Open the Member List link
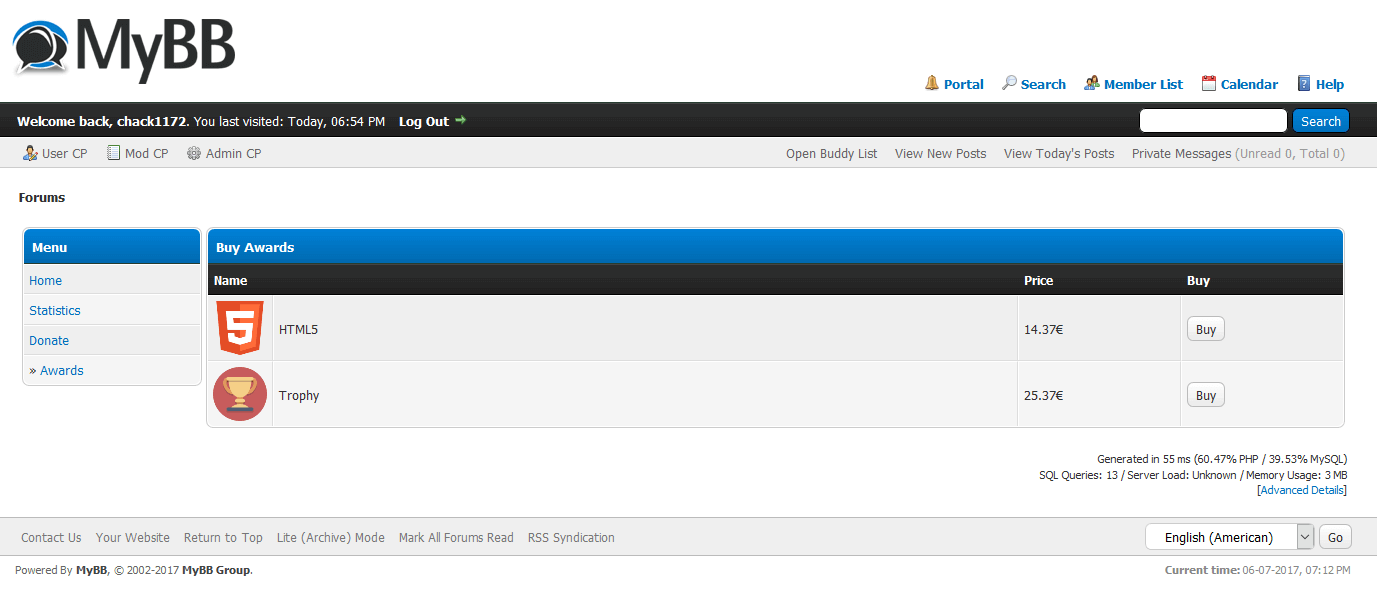This screenshot has height=589, width=1377. [1143, 84]
